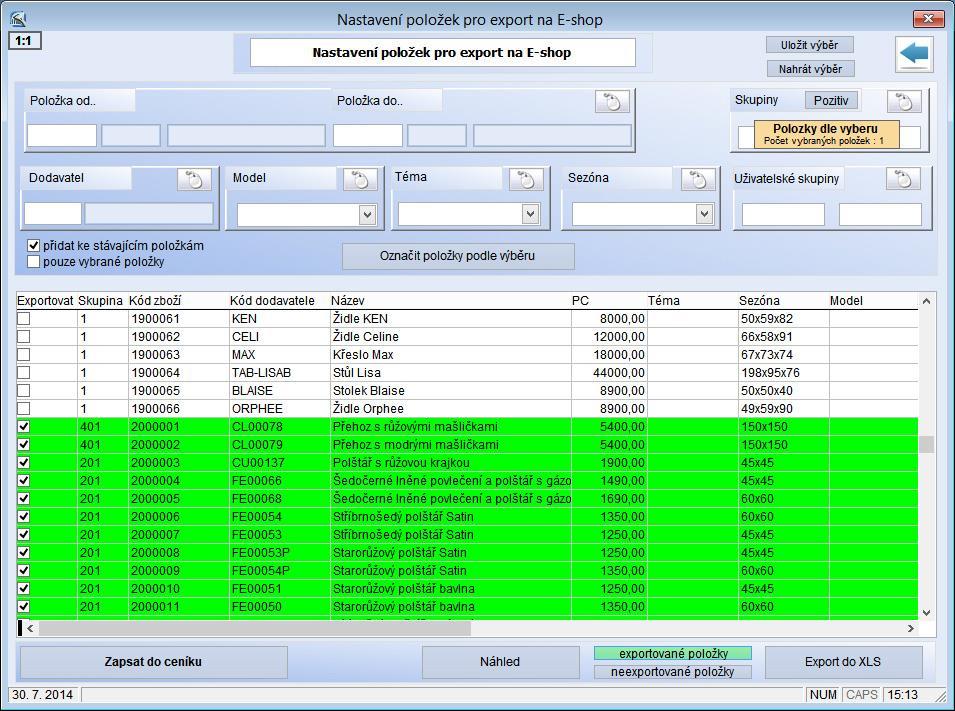Uncheck export box for item 2000003

24,462
